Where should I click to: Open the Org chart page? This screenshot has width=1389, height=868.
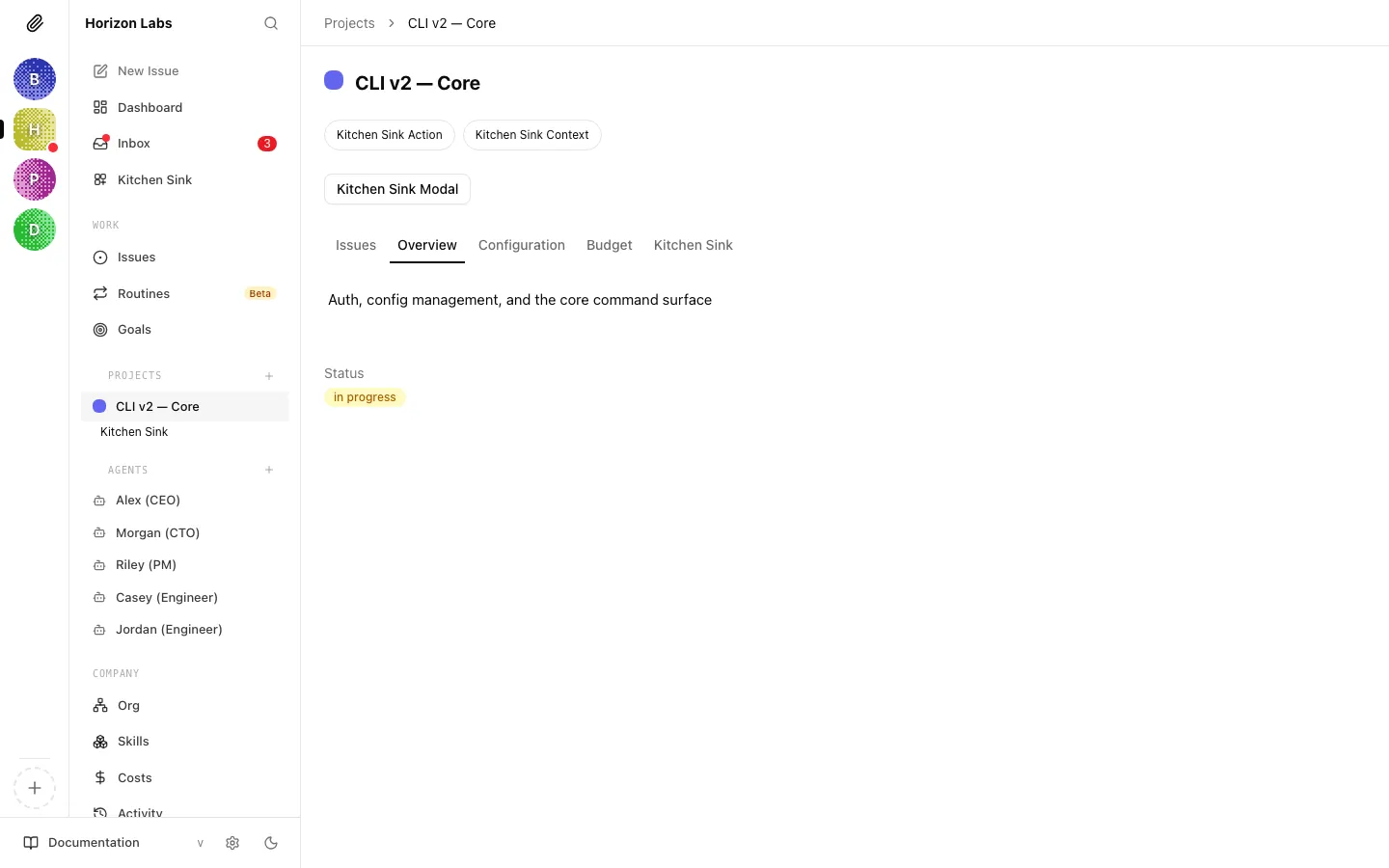(184, 706)
